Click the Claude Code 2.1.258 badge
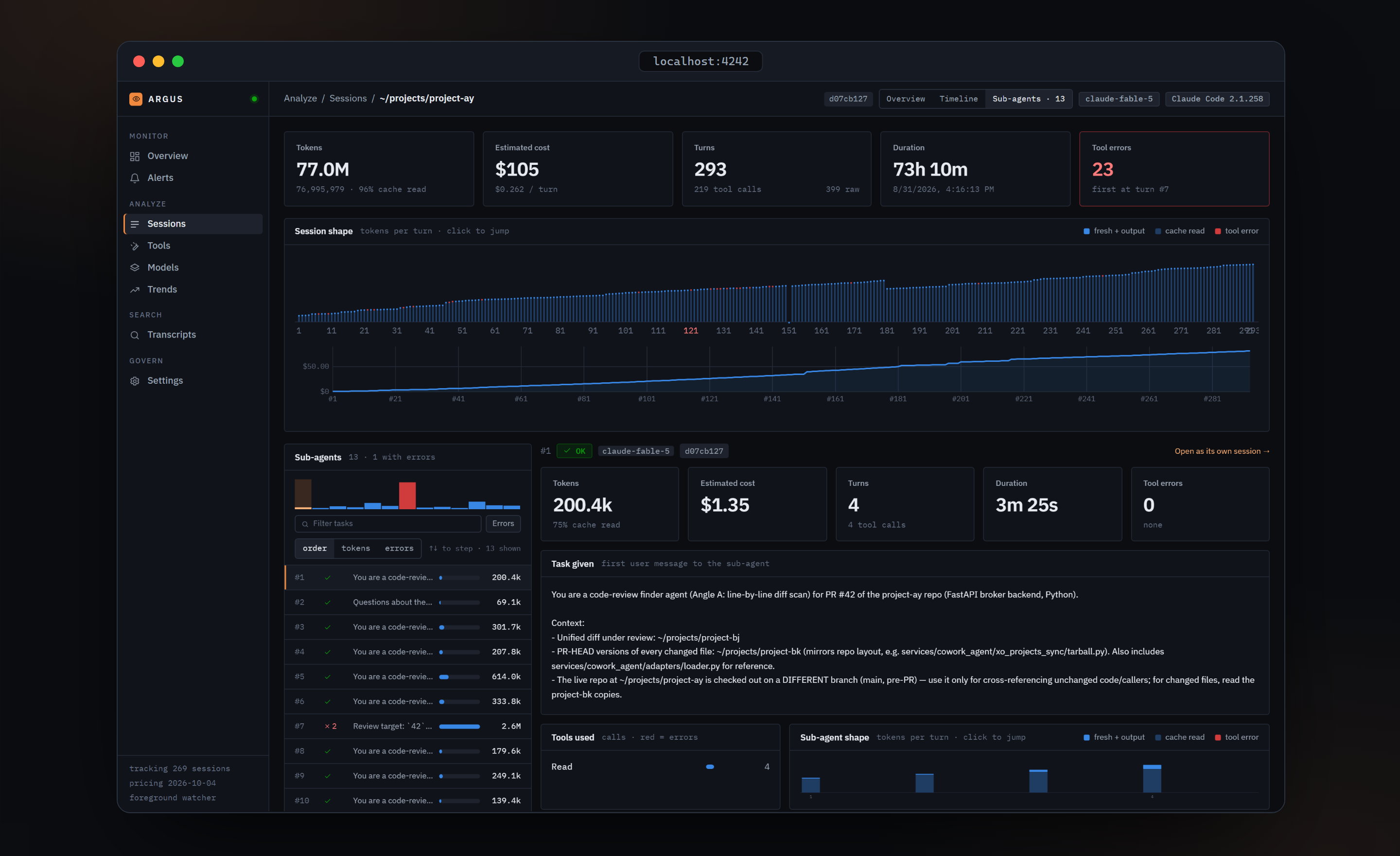Screen dimensions: 1400x856 point(1217,99)
